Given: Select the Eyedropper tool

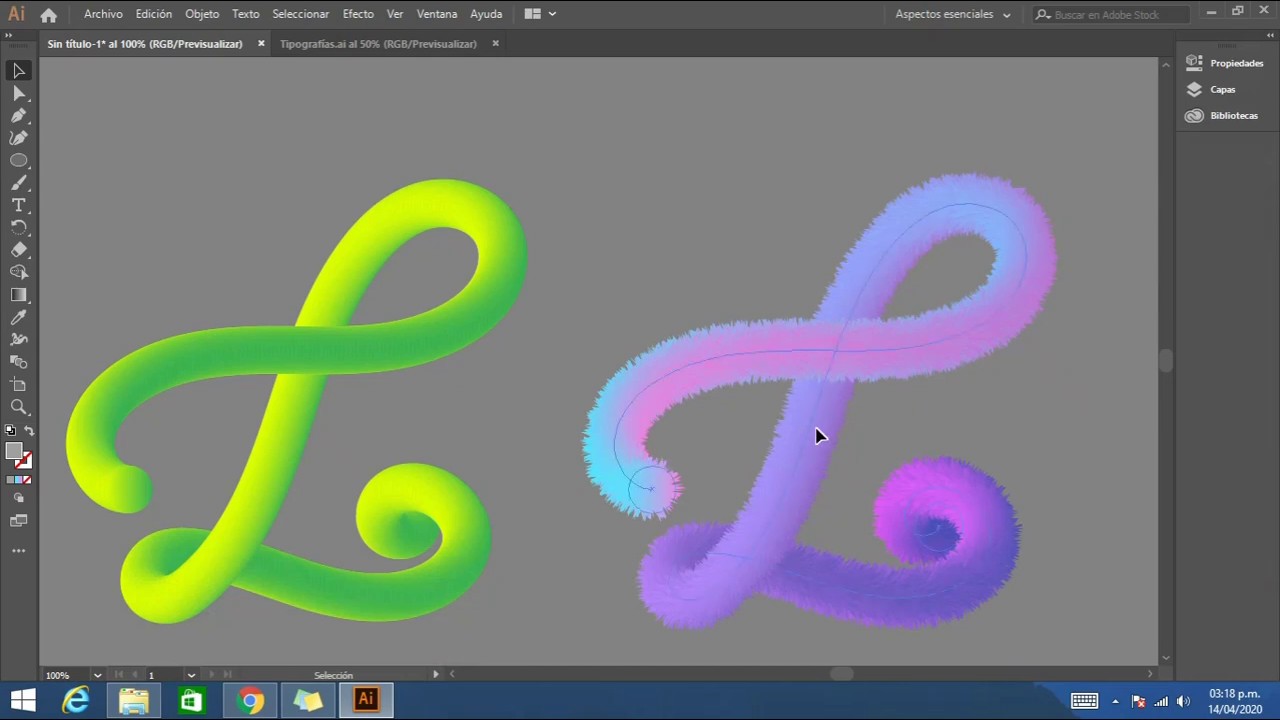Looking at the screenshot, I should point(19,317).
